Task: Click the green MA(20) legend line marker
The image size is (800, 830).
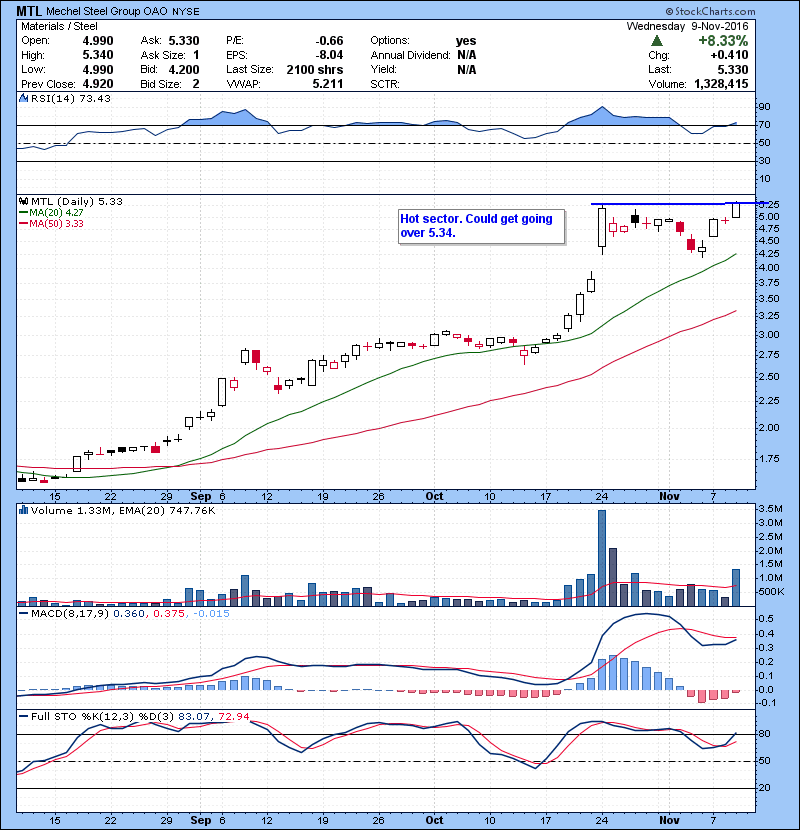Action: point(23,212)
